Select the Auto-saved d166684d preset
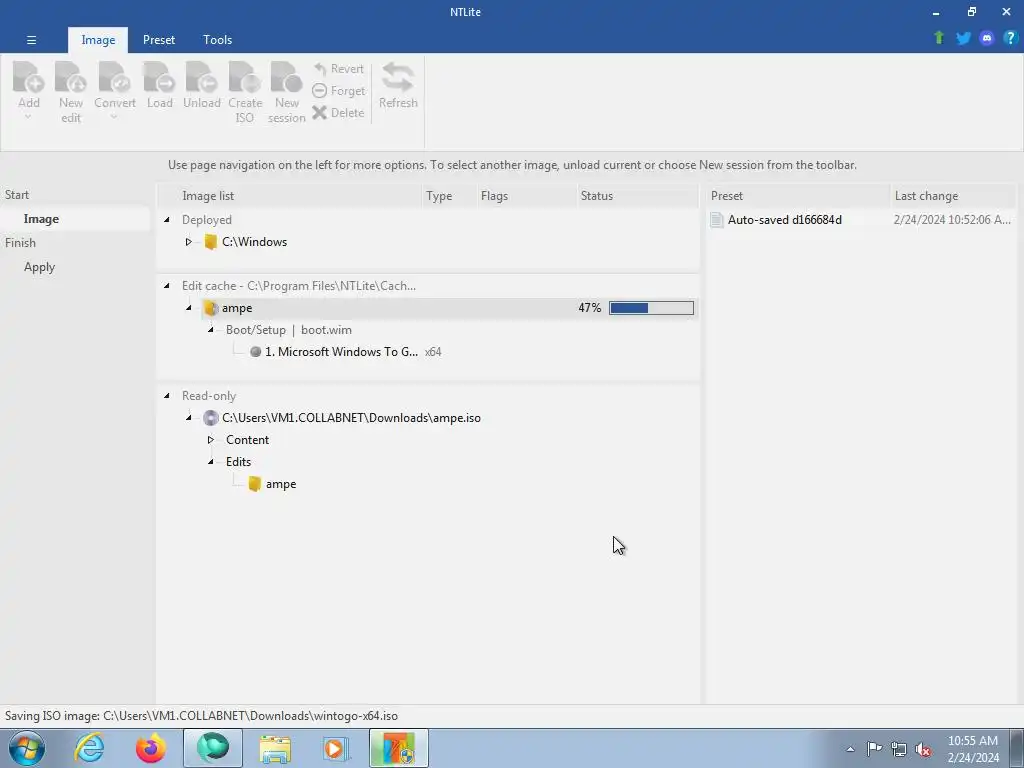This screenshot has width=1024, height=768. click(x=784, y=220)
